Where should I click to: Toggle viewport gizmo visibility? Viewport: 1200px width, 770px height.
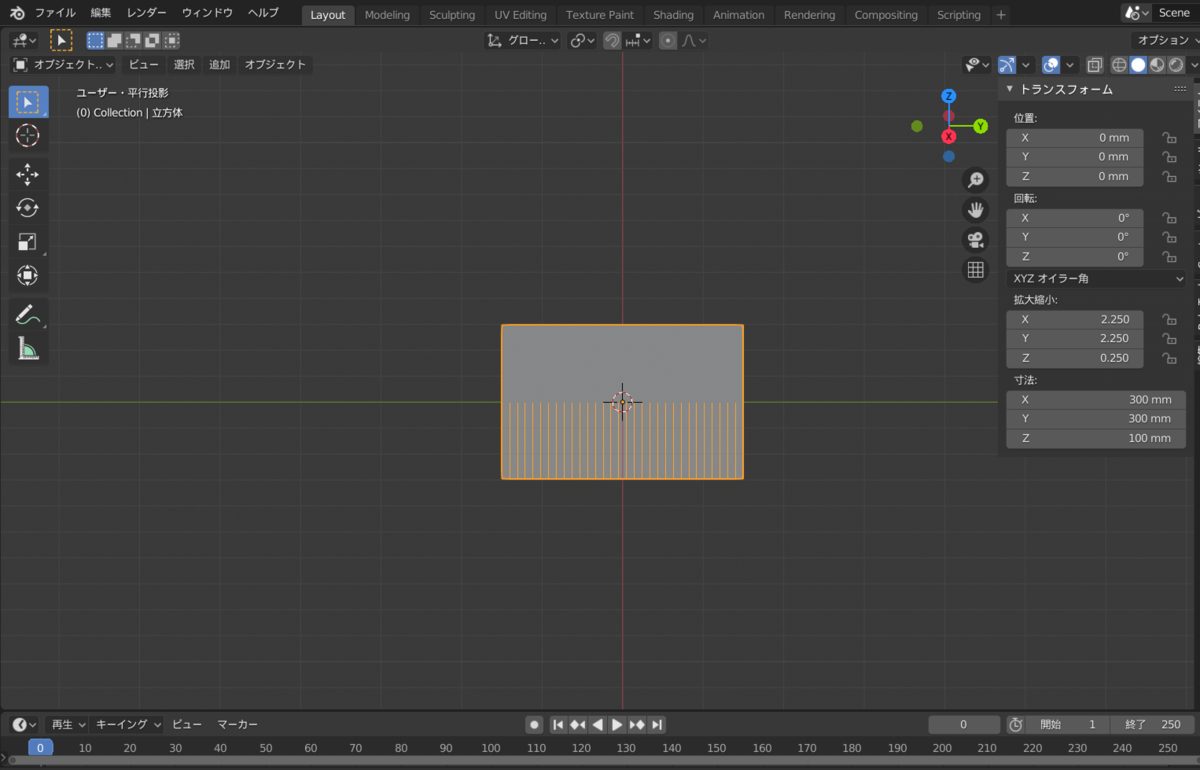point(1007,65)
